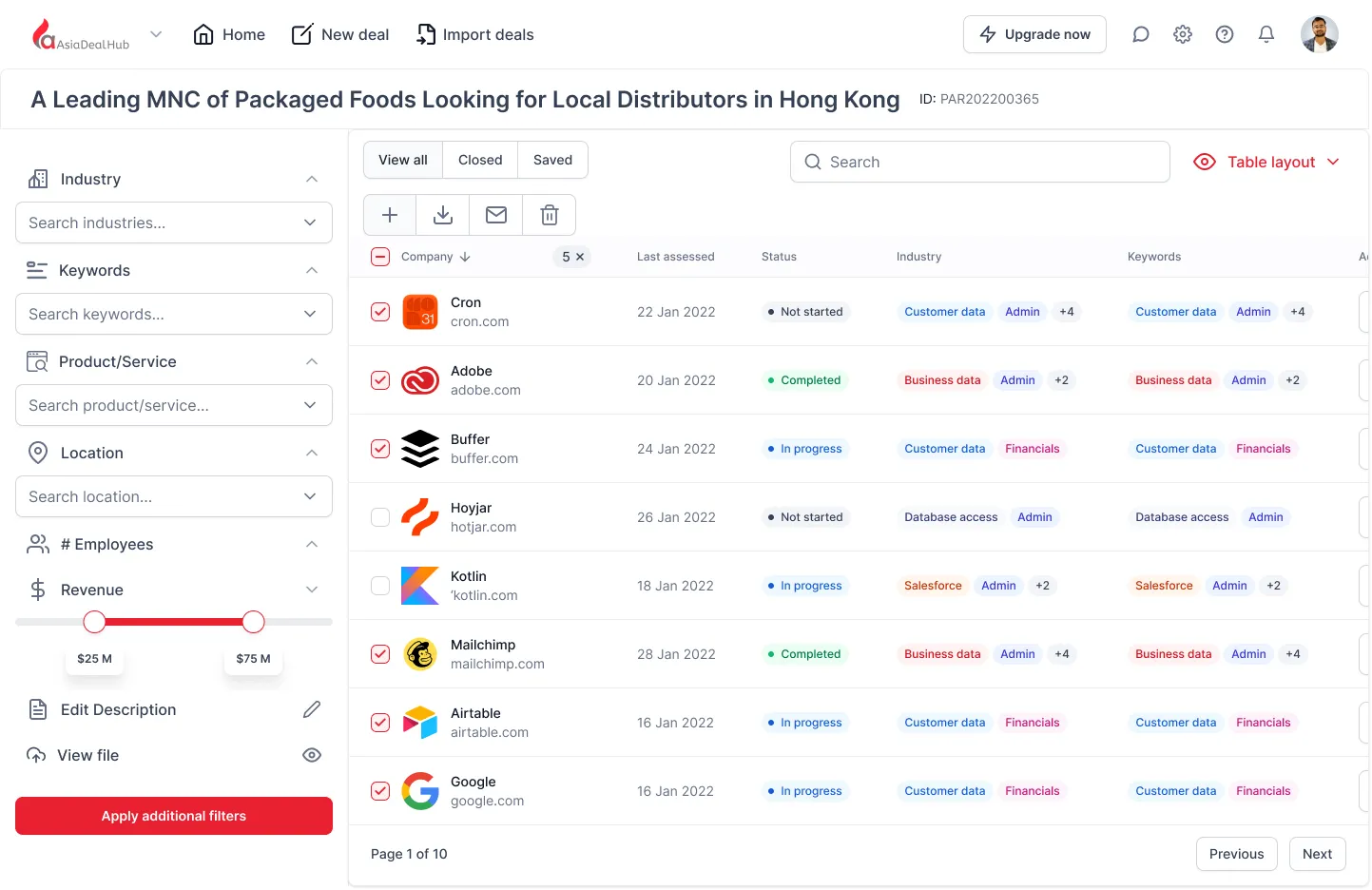Click the pencil icon beside Edit Description
This screenshot has width=1372, height=890.
pos(312,709)
